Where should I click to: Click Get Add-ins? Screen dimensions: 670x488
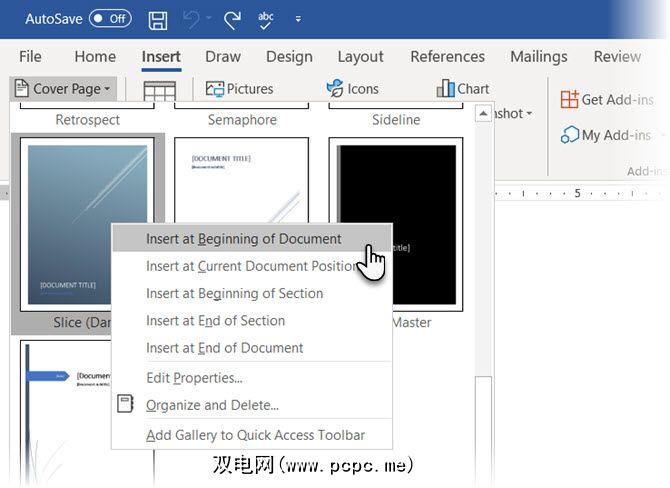coord(607,100)
